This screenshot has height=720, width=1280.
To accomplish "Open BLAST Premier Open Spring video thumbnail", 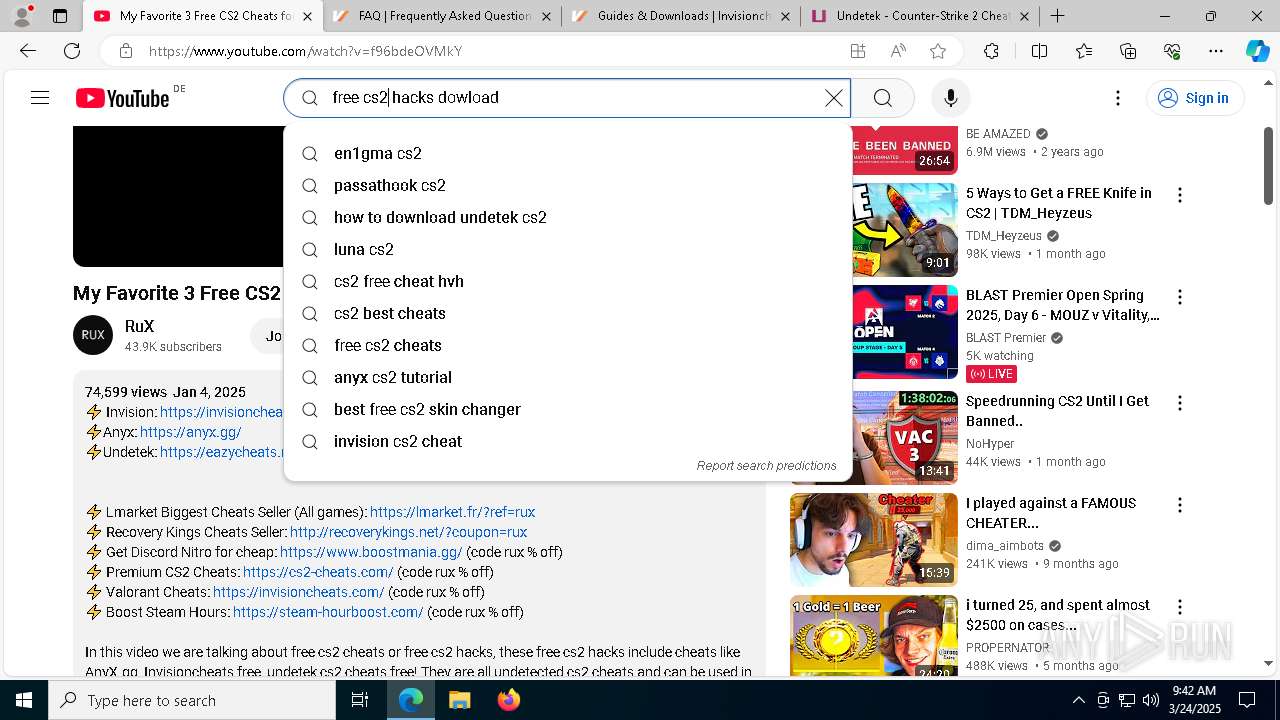I will coord(904,331).
